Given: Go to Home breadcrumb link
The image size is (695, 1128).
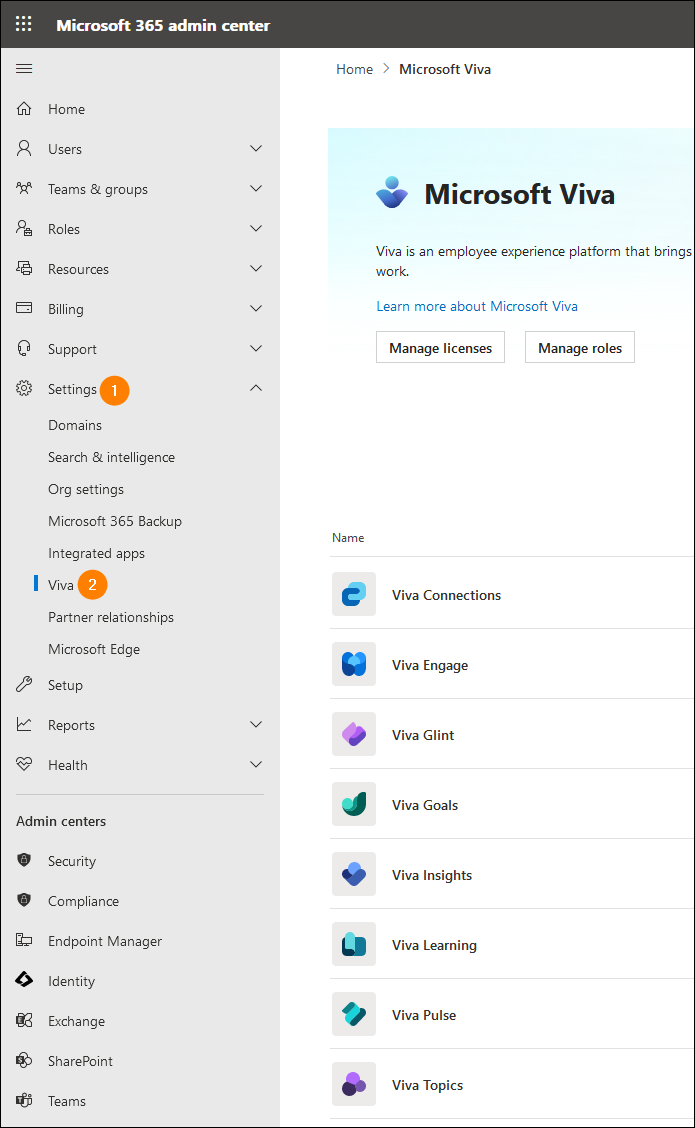Looking at the screenshot, I should [x=355, y=69].
